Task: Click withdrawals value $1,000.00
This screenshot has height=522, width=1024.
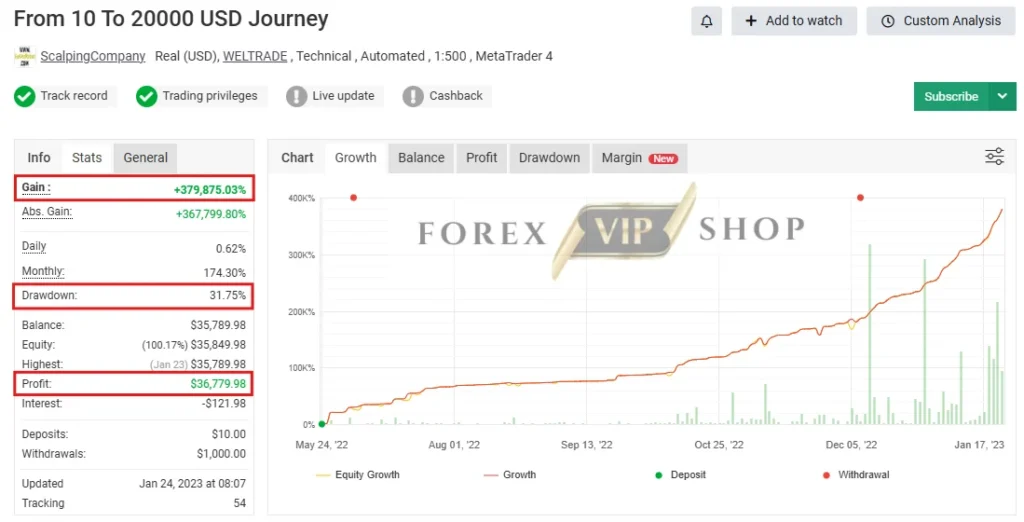Action: [x=221, y=453]
